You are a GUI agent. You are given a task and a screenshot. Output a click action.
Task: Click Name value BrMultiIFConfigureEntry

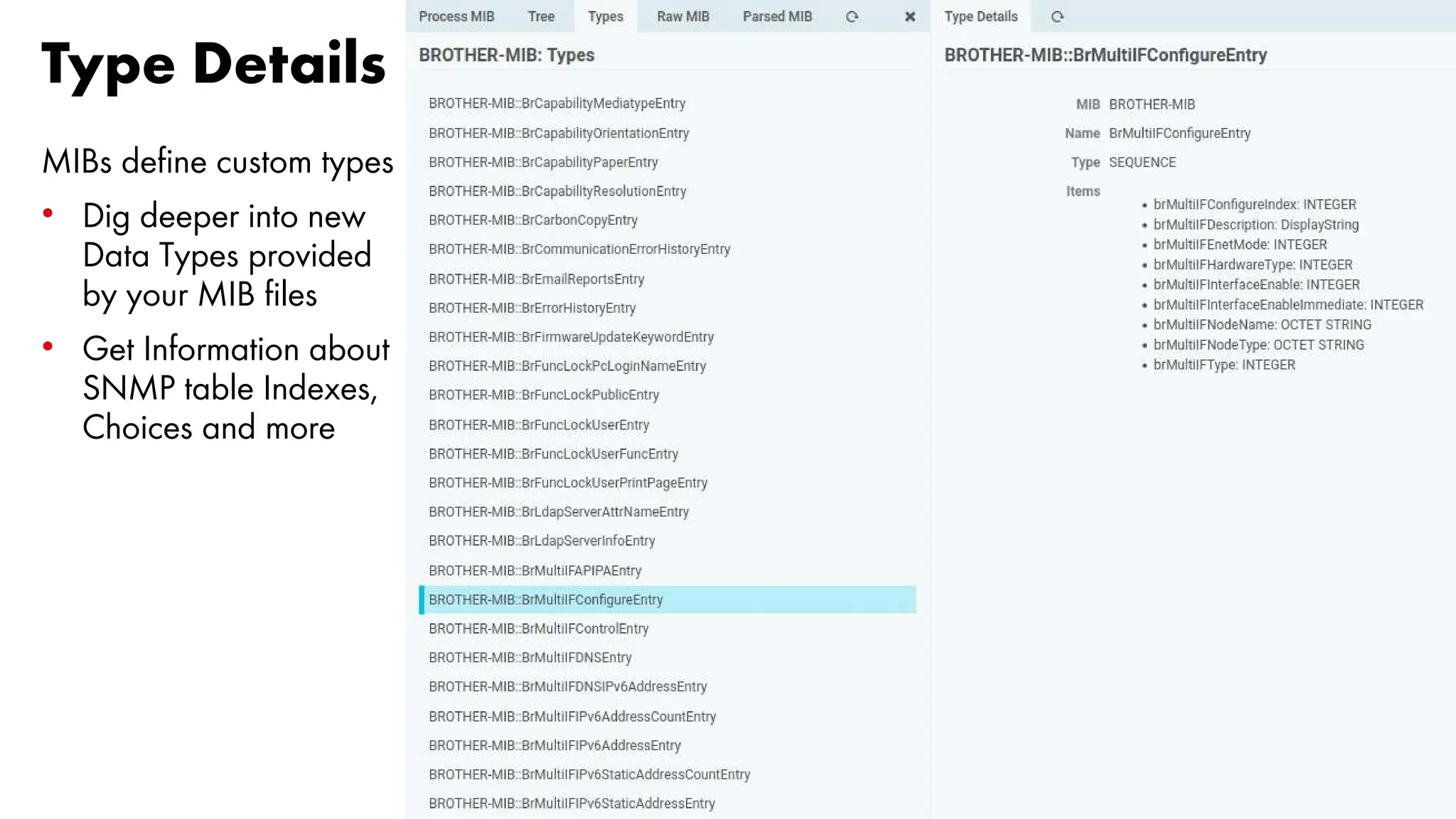1179,133
